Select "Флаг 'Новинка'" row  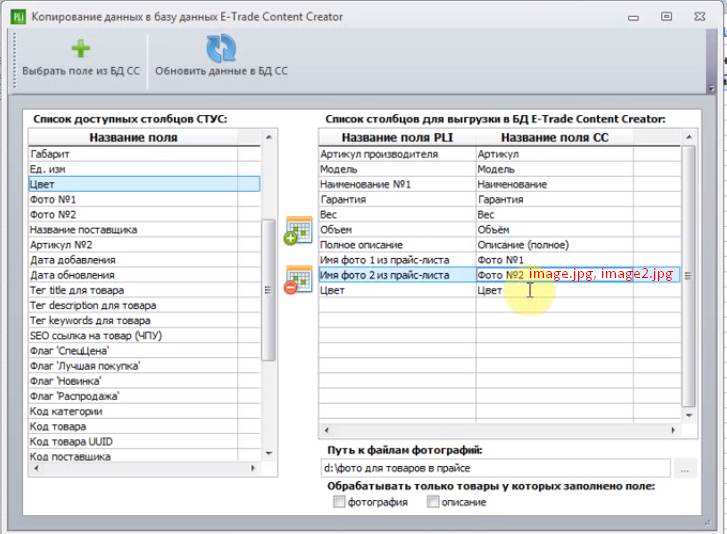pos(144,381)
